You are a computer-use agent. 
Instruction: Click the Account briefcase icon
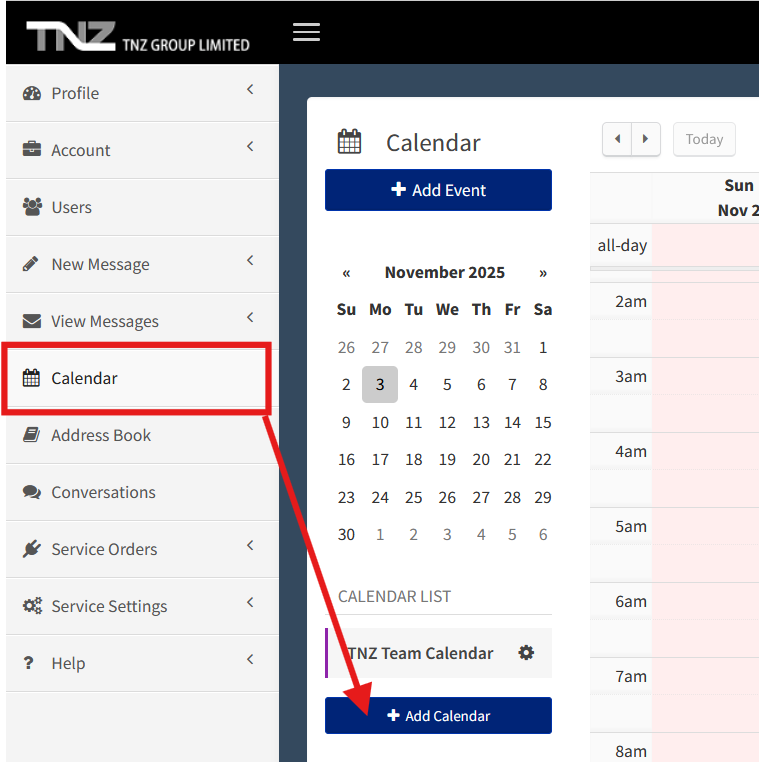[x=32, y=149]
